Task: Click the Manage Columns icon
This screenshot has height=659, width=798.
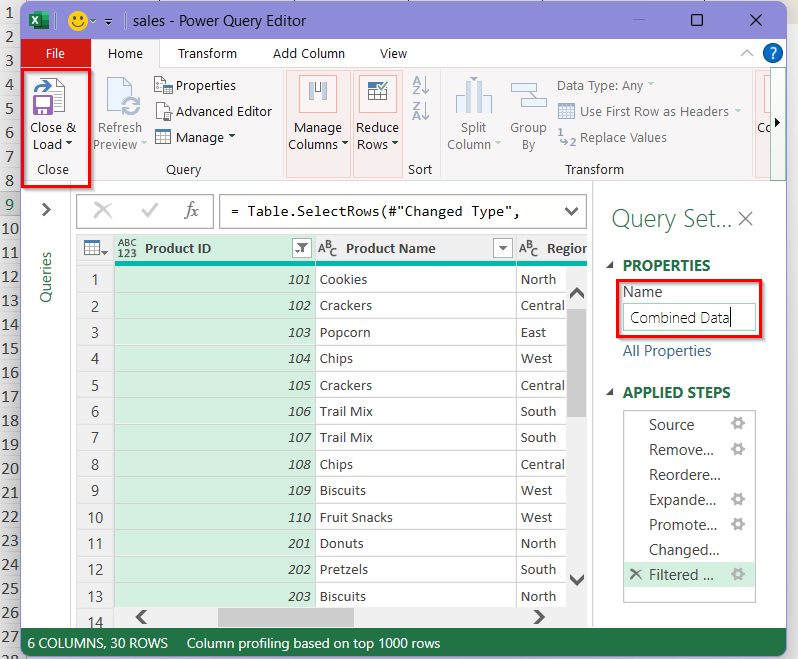Action: point(318,94)
